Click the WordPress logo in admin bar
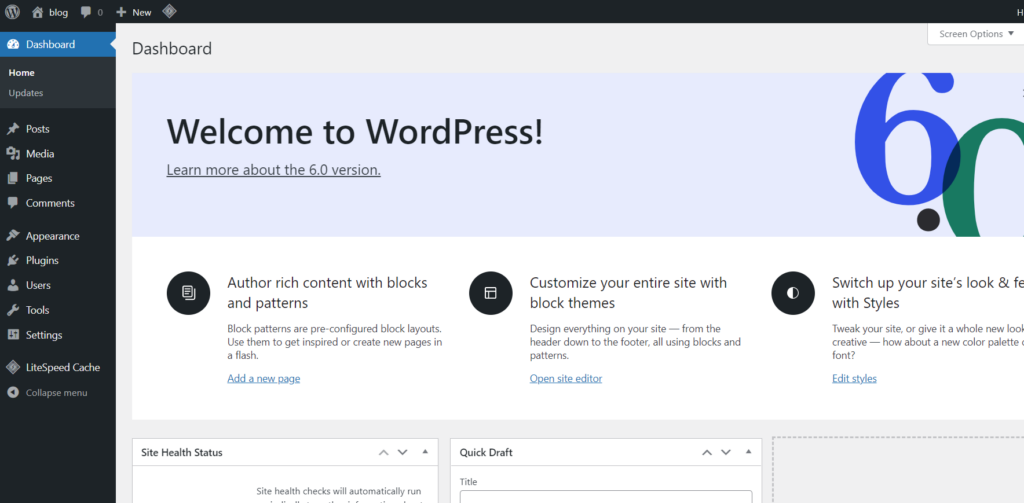 click(x=12, y=12)
